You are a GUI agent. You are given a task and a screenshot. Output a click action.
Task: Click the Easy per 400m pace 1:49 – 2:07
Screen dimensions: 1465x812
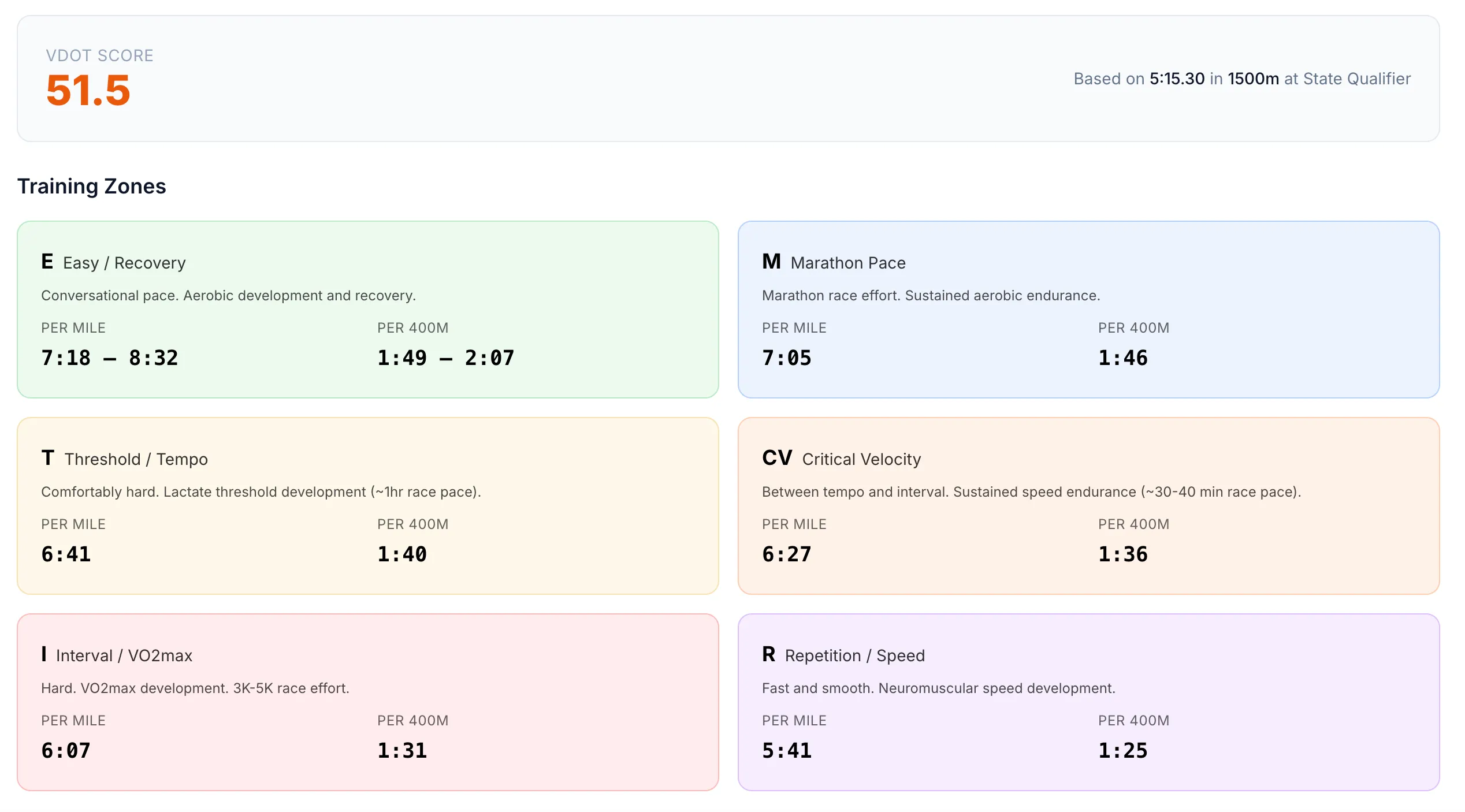(445, 358)
